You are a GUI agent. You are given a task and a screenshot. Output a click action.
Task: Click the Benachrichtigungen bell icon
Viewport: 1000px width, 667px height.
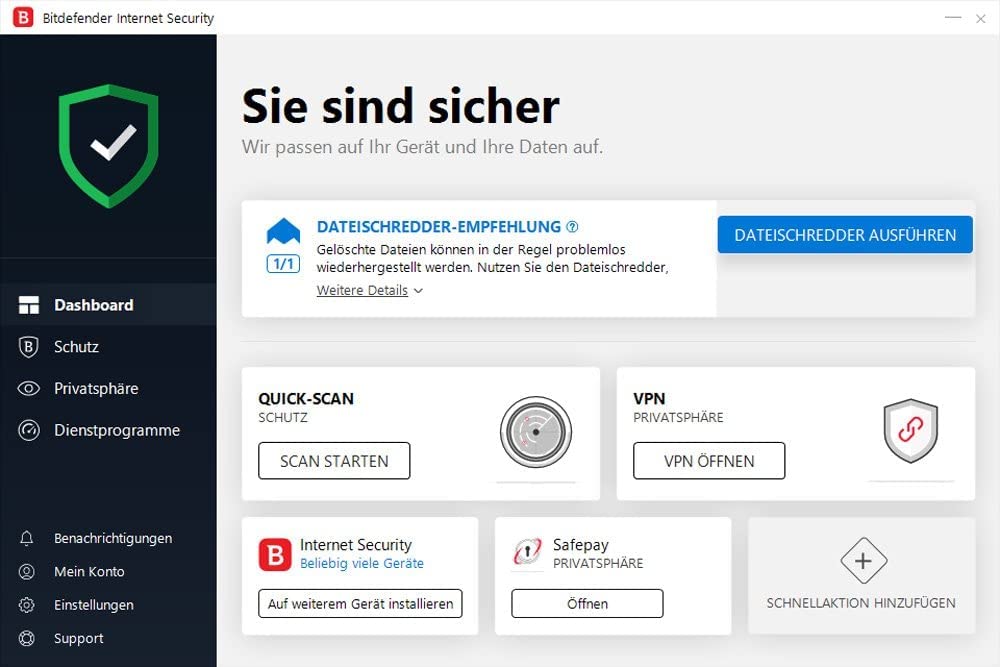(27, 538)
